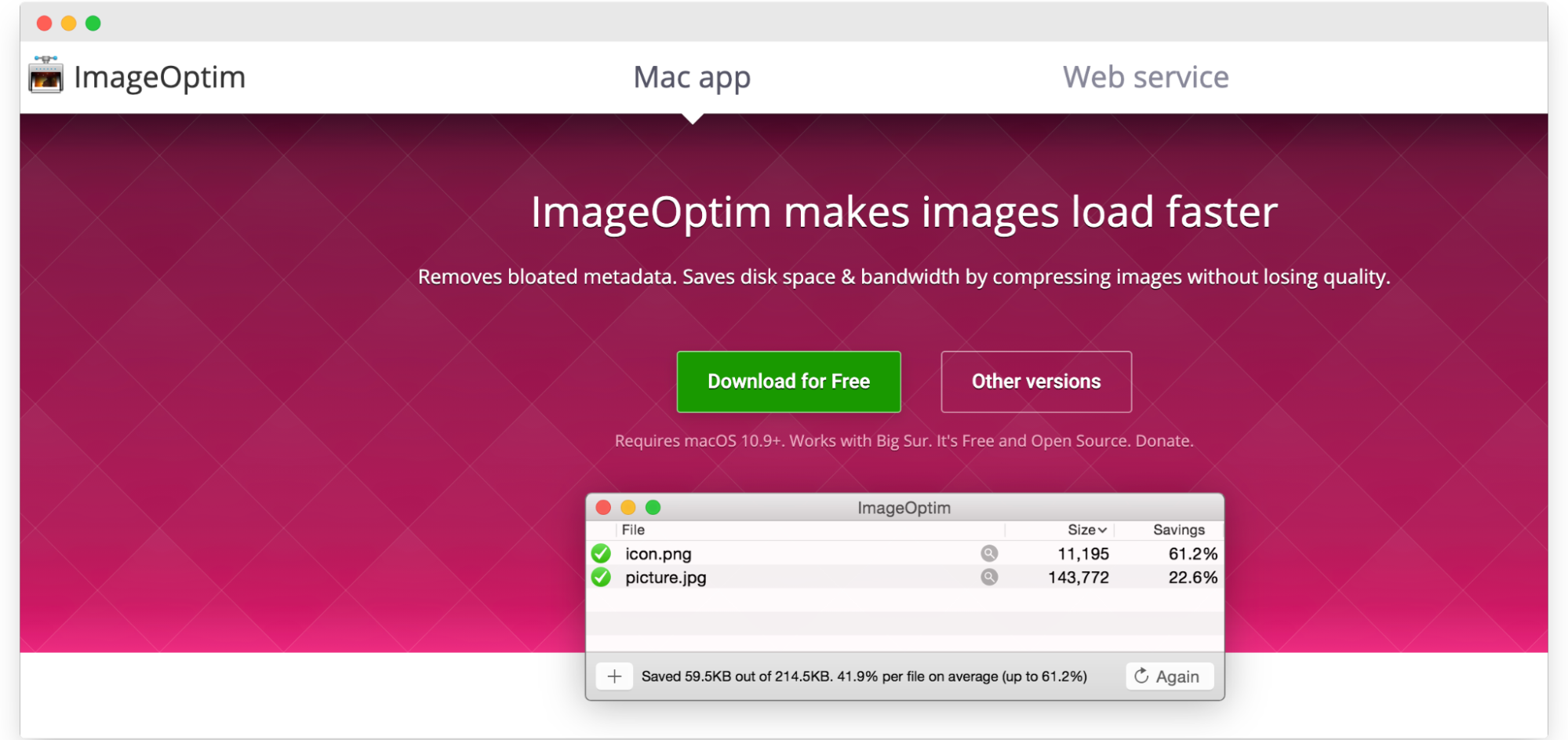This screenshot has width=1568, height=740.
Task: Switch to the Mac app tab
Action: click(x=692, y=78)
